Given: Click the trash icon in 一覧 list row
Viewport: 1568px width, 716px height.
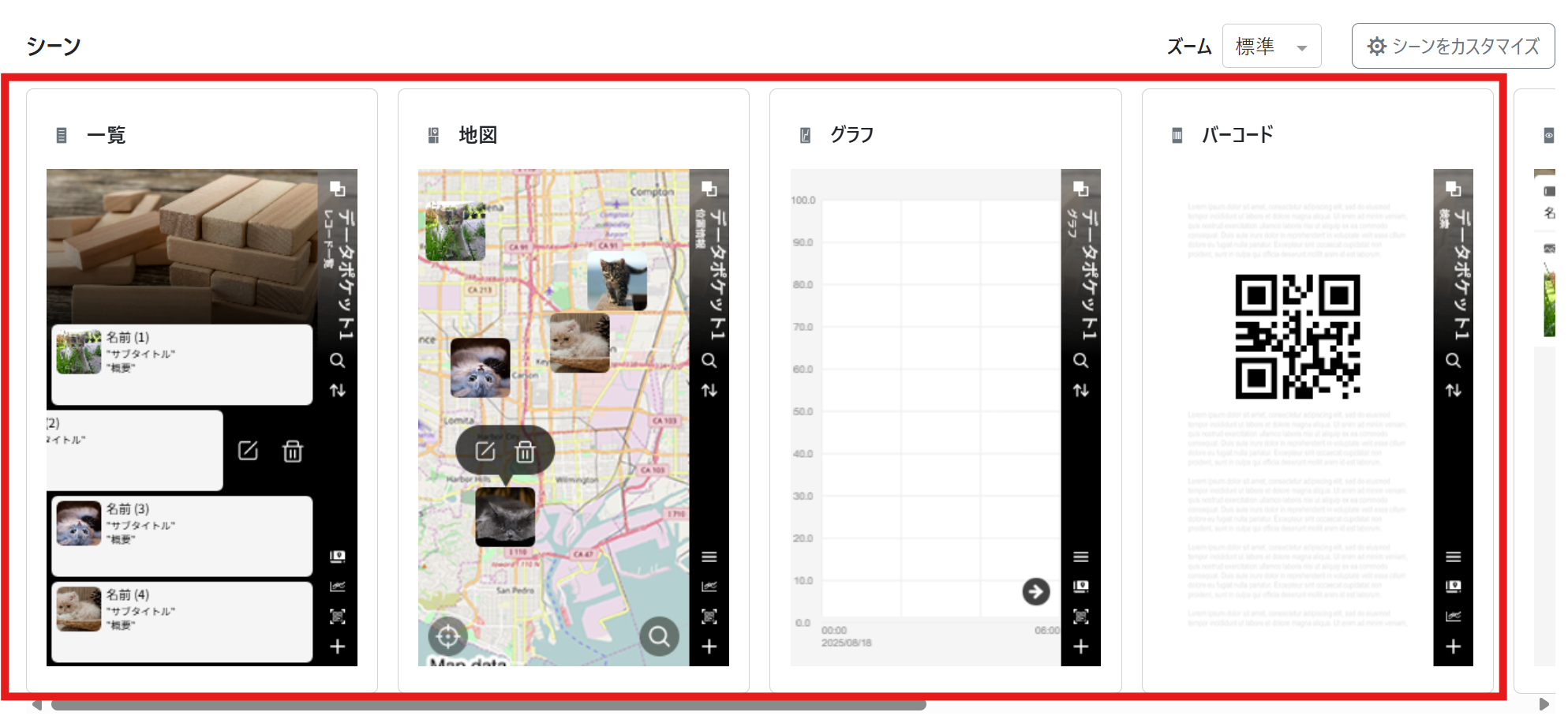Looking at the screenshot, I should pyautogui.click(x=293, y=451).
